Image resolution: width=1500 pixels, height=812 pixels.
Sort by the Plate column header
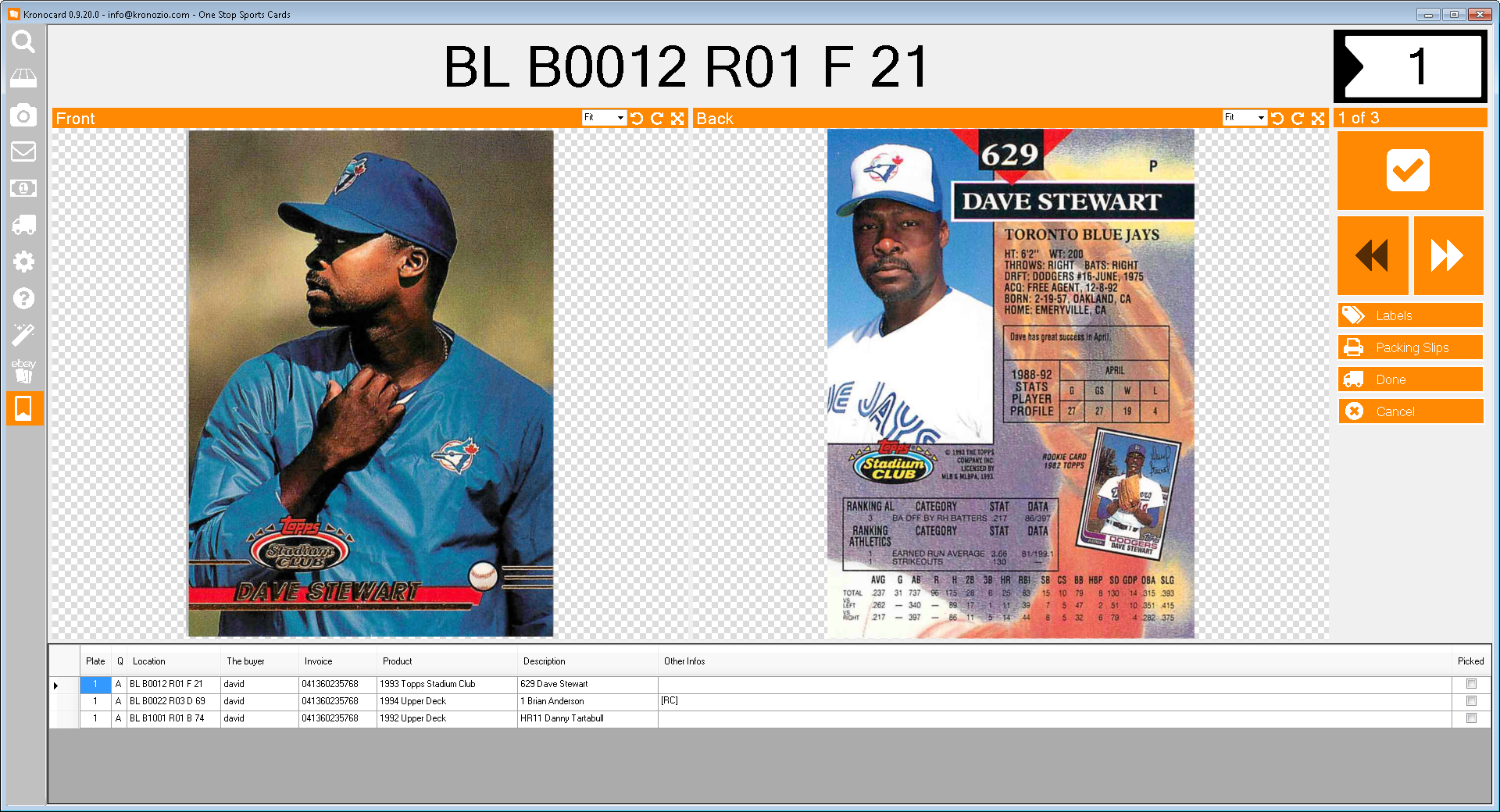95,661
